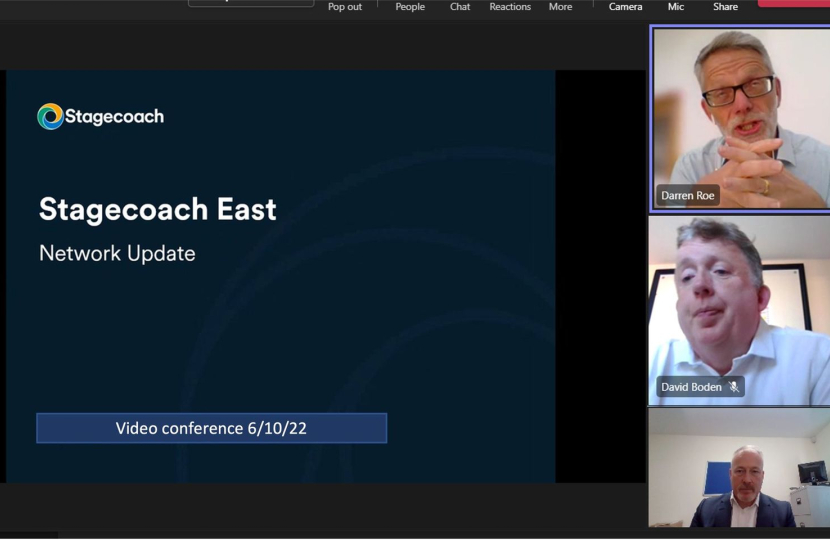Select David Boden's video tile

(x=739, y=311)
